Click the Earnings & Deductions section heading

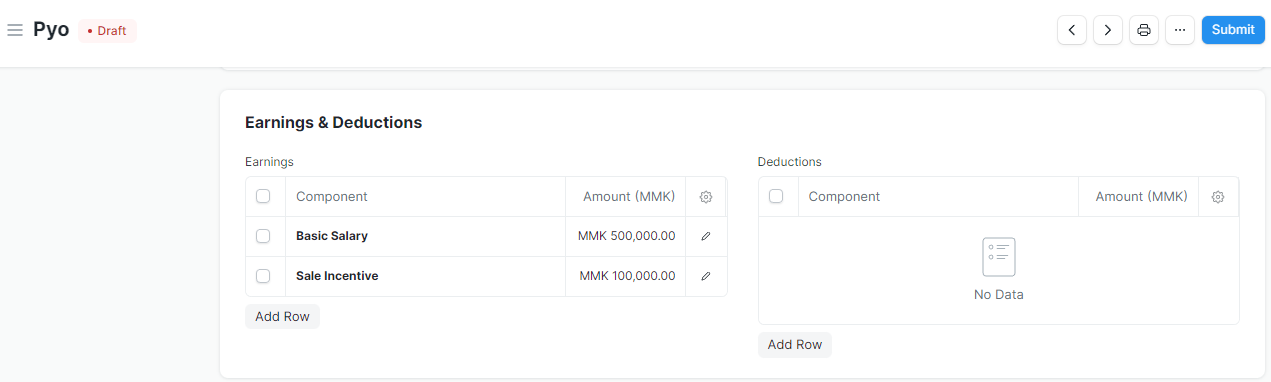point(333,122)
